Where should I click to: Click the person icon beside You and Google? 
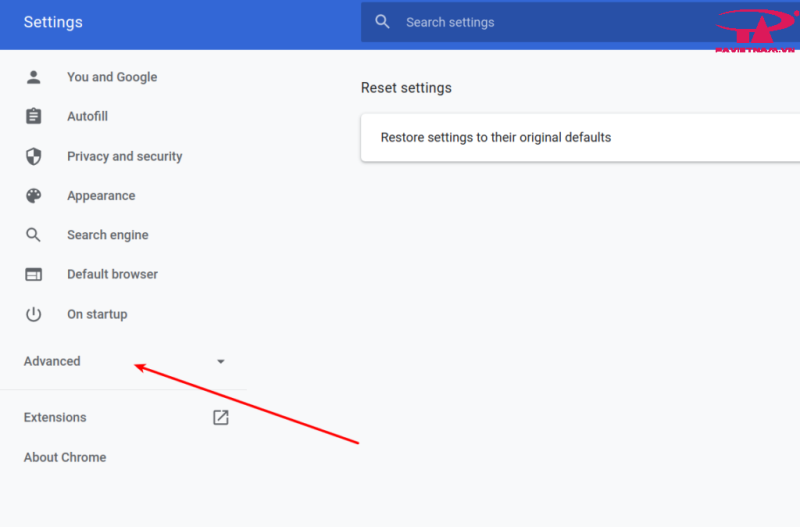click(34, 77)
